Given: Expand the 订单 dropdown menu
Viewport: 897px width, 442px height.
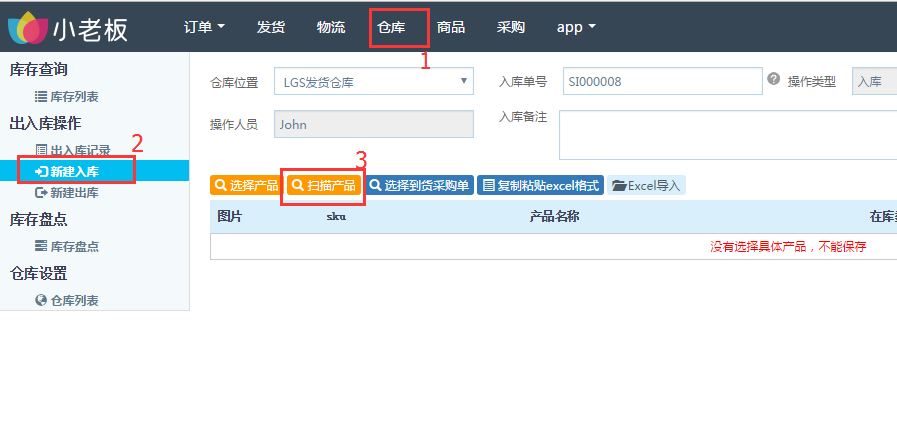Looking at the screenshot, I should pos(205,27).
